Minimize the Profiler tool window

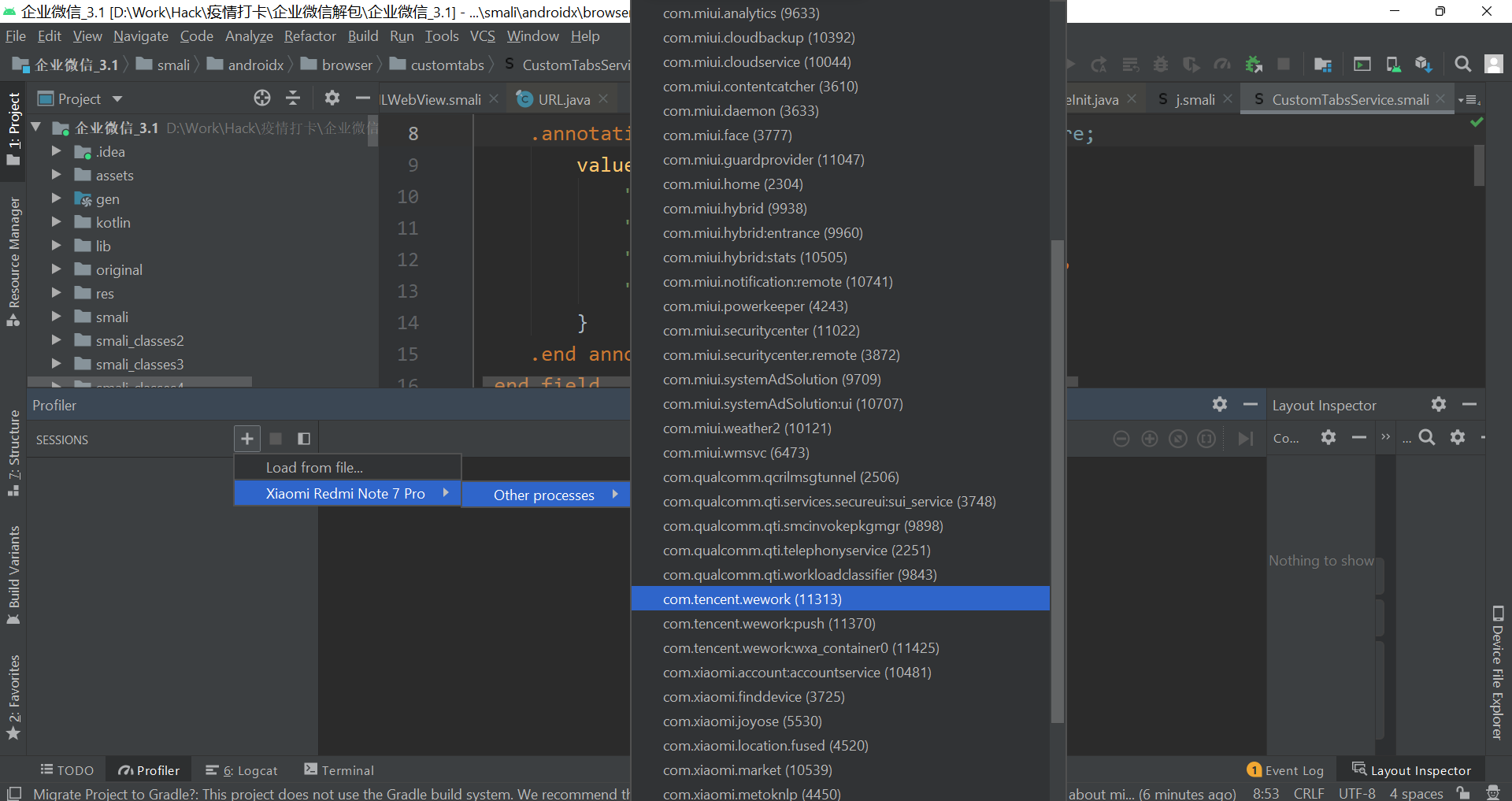click(1251, 405)
